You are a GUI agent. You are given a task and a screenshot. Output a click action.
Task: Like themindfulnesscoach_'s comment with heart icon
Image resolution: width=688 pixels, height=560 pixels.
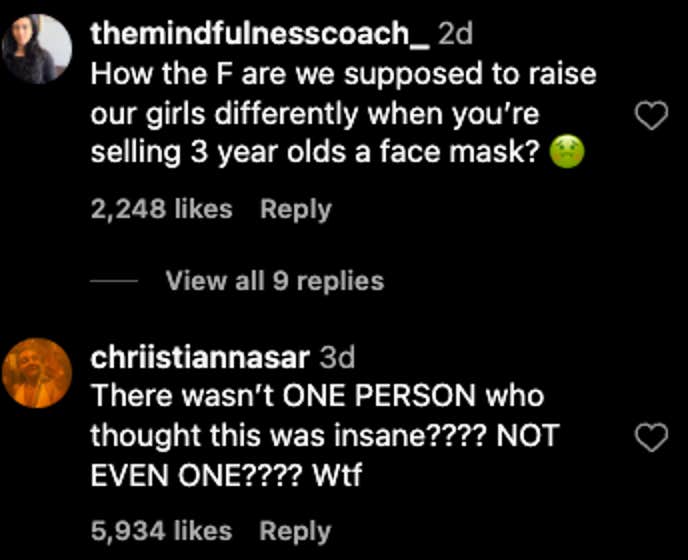pos(652,118)
